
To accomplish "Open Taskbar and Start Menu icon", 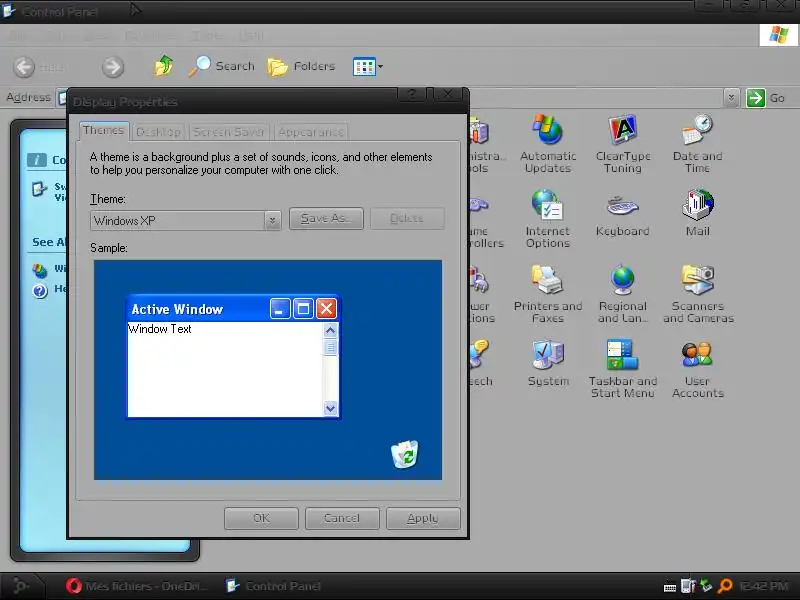I will 622,355.
